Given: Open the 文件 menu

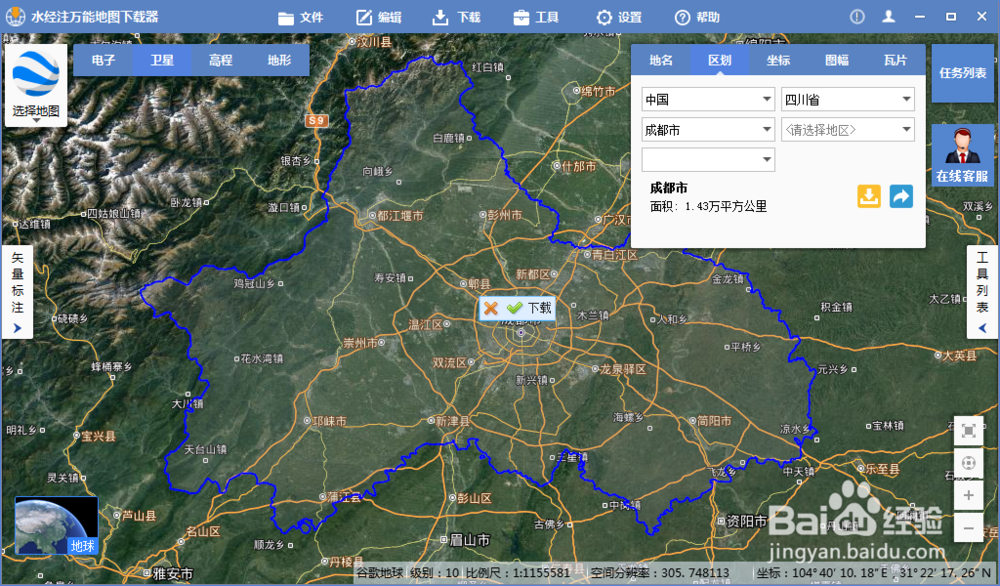Looking at the screenshot, I should tap(301, 17).
